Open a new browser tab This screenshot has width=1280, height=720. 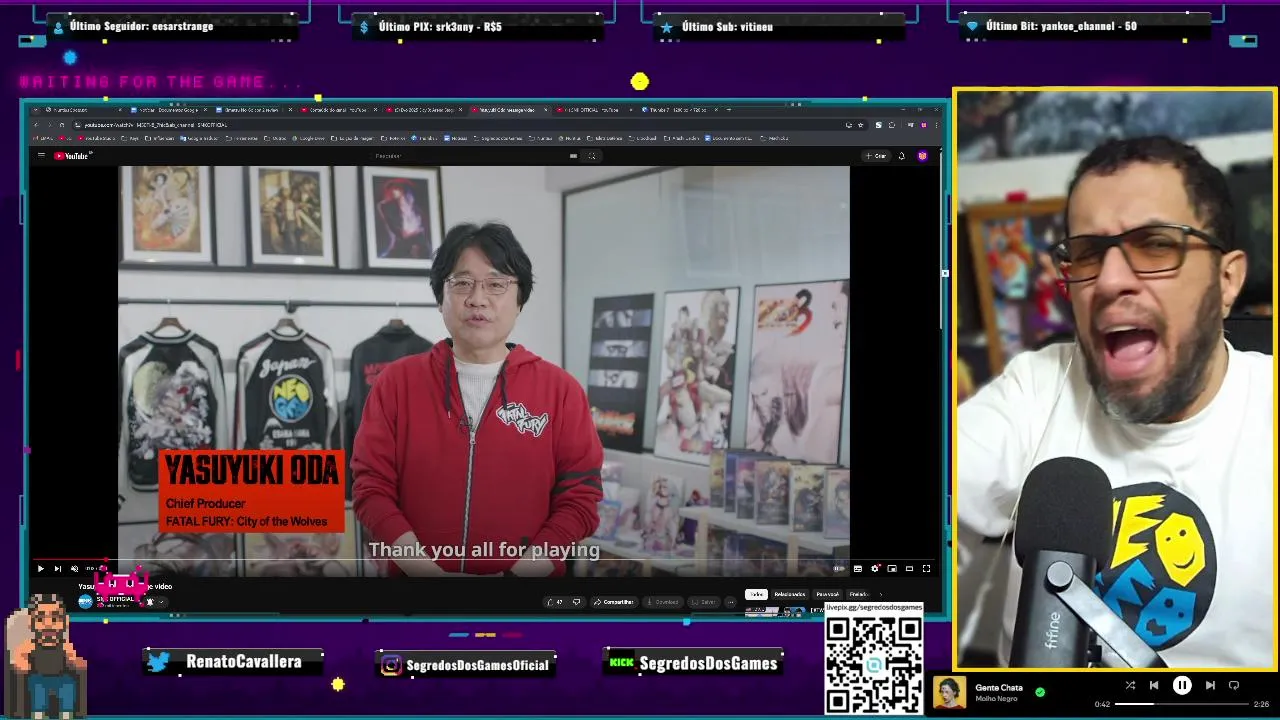(729, 110)
